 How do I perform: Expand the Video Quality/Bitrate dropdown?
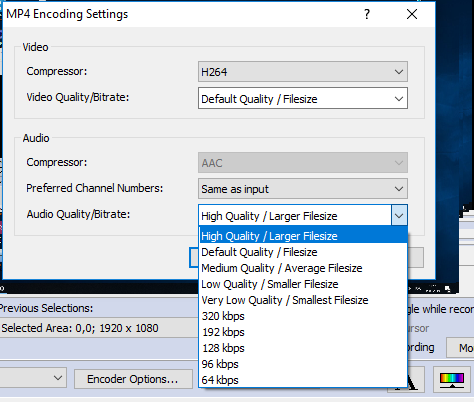point(303,98)
